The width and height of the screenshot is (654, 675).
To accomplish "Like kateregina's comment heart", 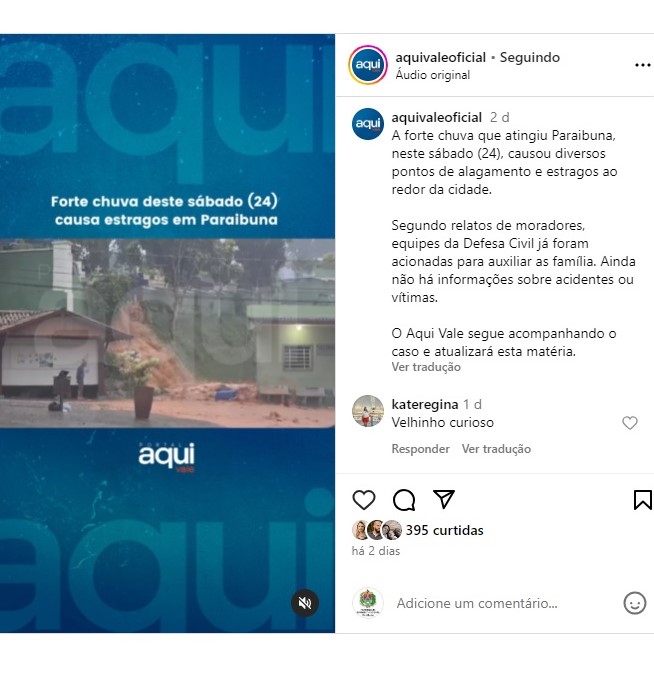I will [x=630, y=423].
